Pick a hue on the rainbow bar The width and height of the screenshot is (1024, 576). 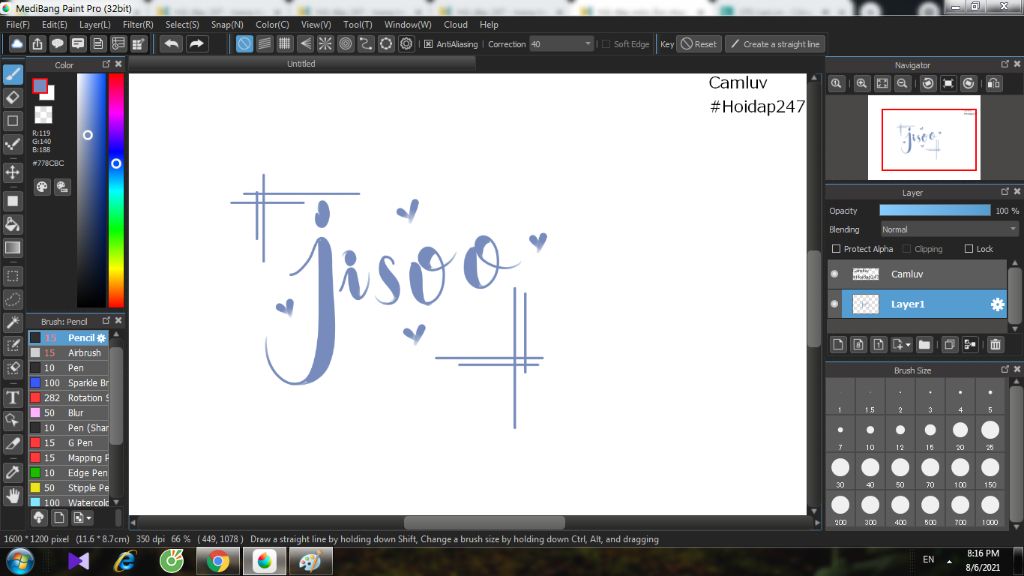[x=116, y=189]
